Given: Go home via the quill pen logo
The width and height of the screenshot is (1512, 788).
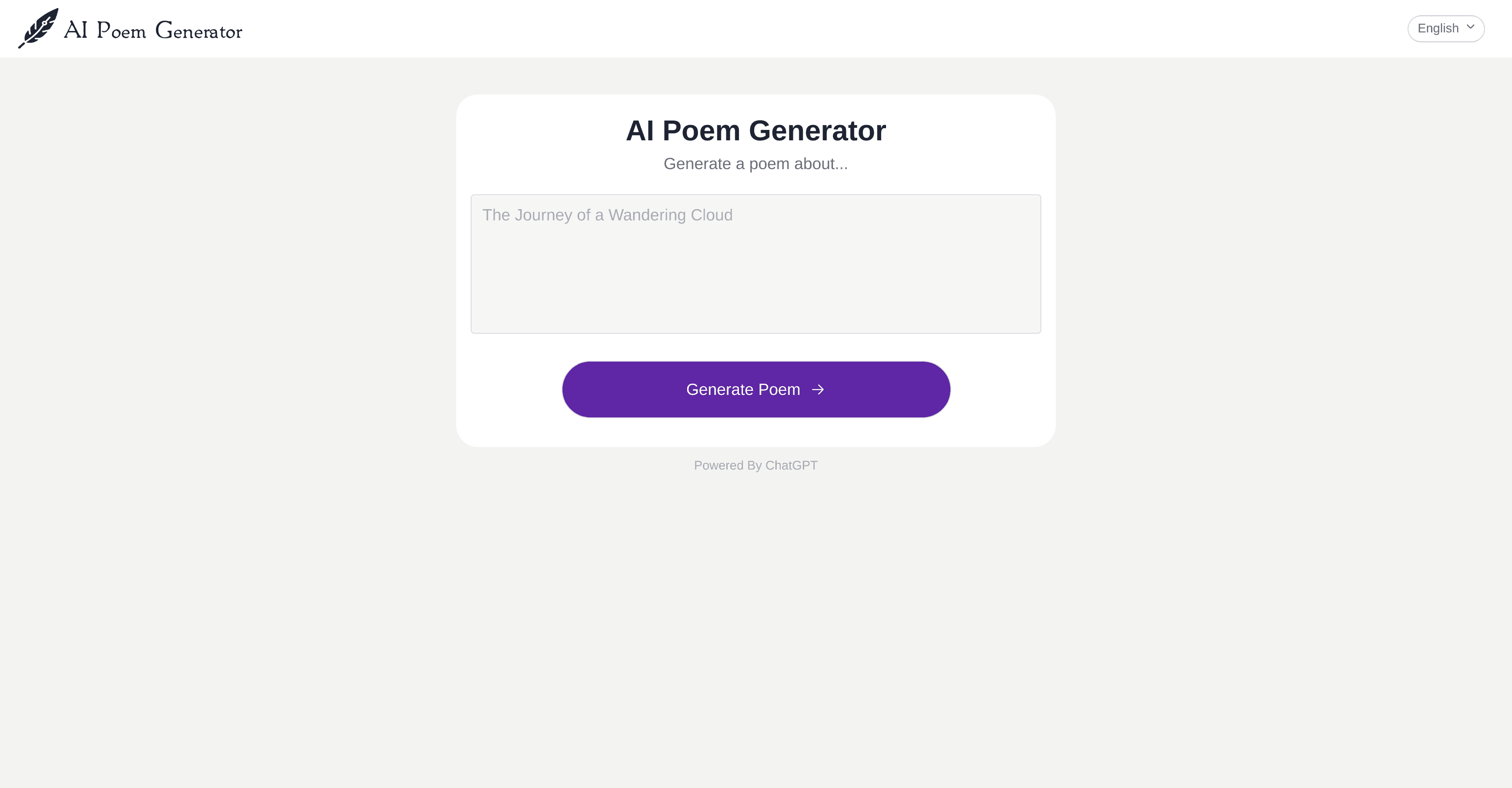Looking at the screenshot, I should tap(38, 28).
